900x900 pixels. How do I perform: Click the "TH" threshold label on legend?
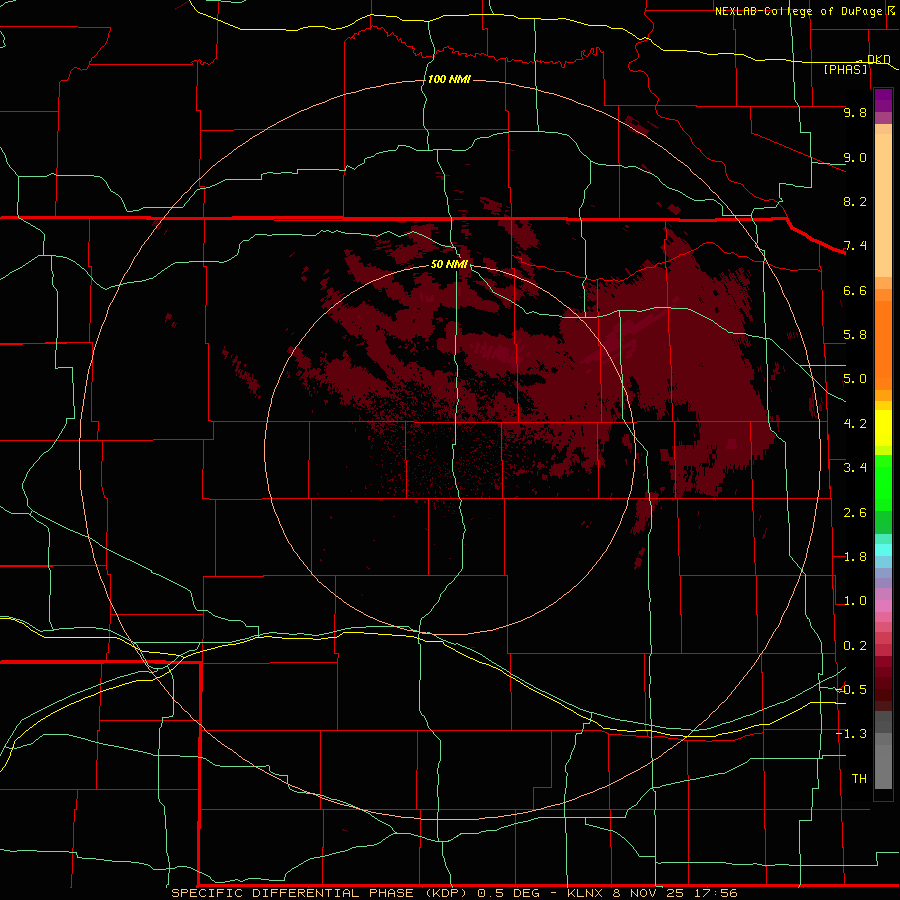859,778
